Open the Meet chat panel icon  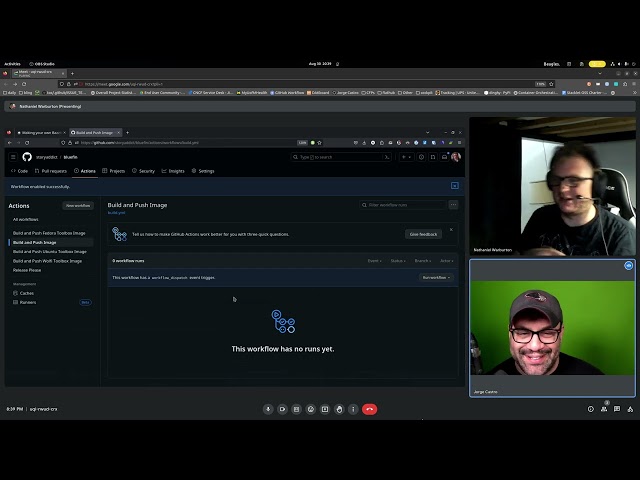(617, 409)
